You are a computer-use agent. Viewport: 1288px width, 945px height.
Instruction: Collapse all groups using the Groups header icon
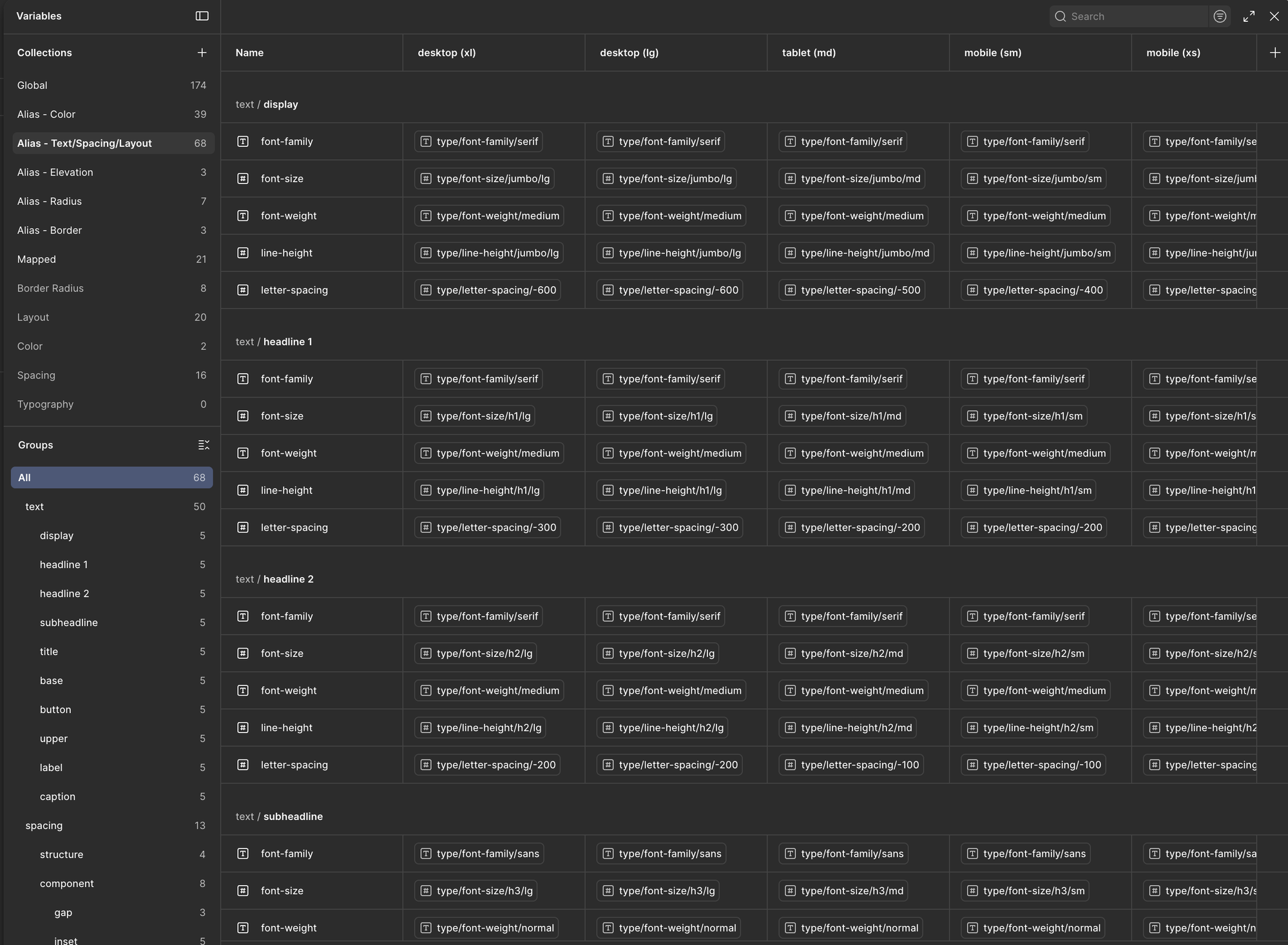(x=204, y=445)
